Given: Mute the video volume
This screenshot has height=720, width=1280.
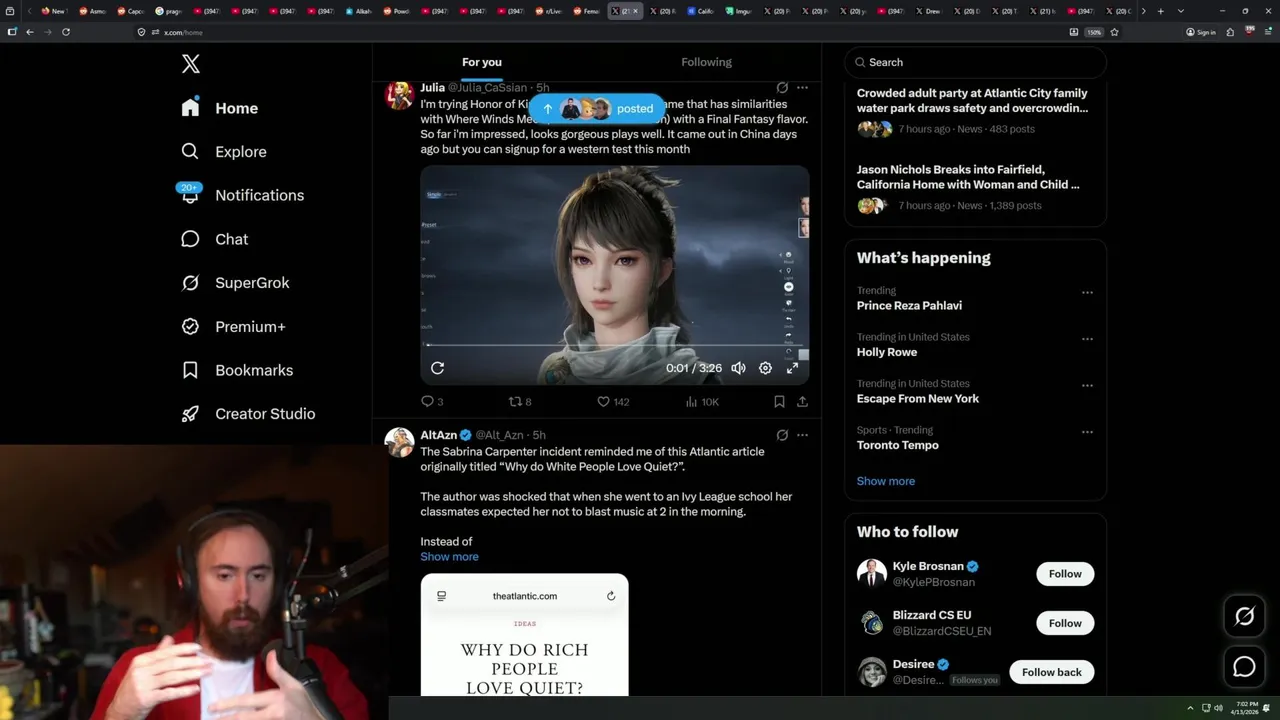Looking at the screenshot, I should click(738, 368).
